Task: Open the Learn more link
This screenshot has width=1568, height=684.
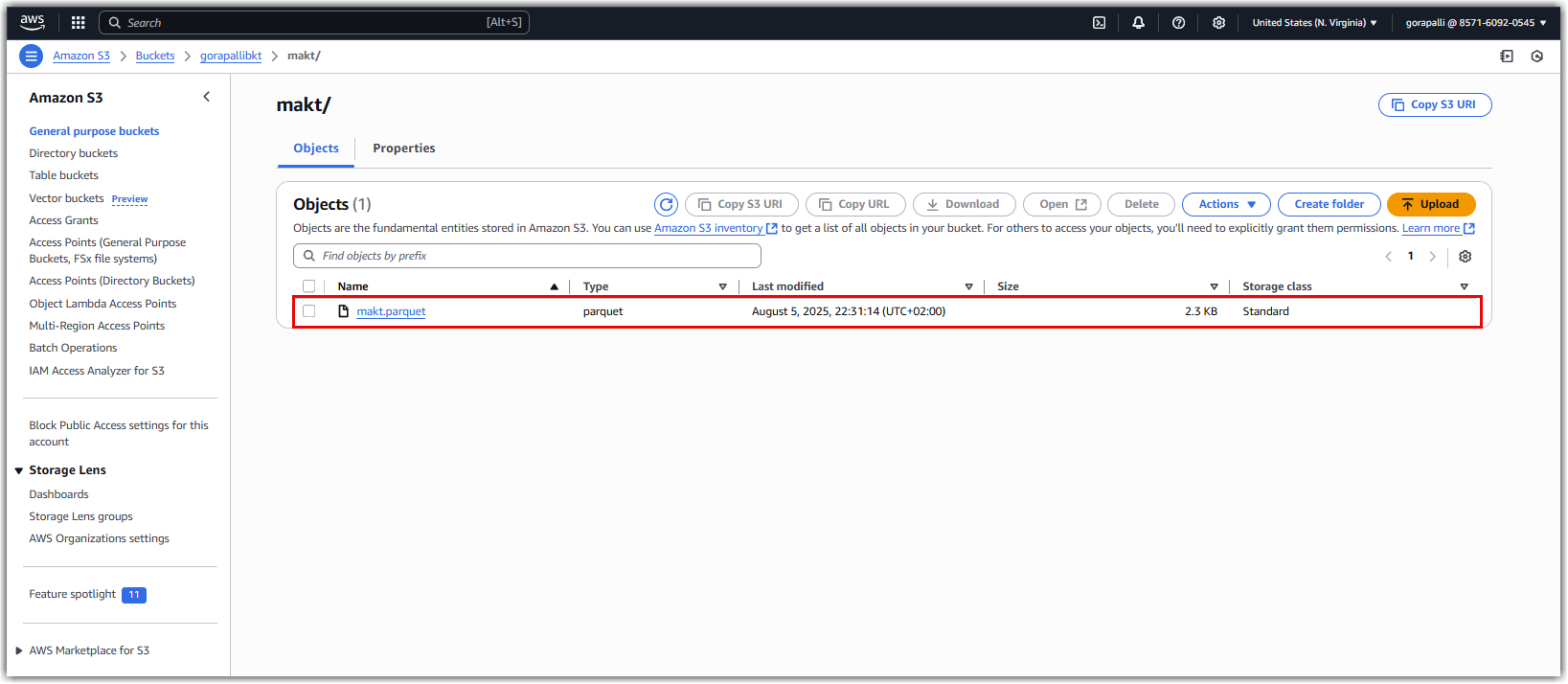Action: coord(1431,228)
